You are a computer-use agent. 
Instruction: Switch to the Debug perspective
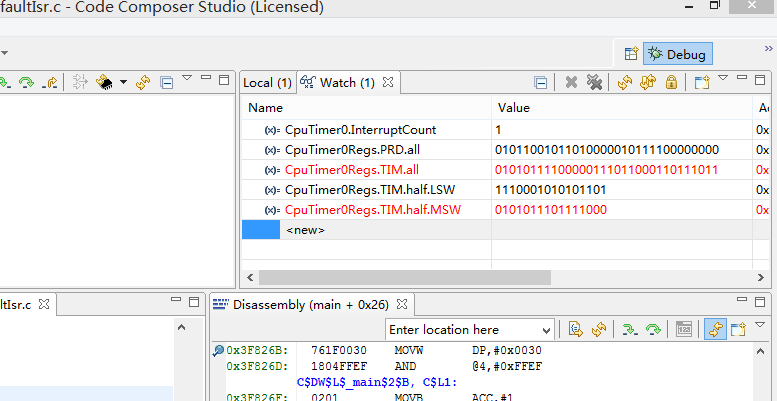click(678, 54)
